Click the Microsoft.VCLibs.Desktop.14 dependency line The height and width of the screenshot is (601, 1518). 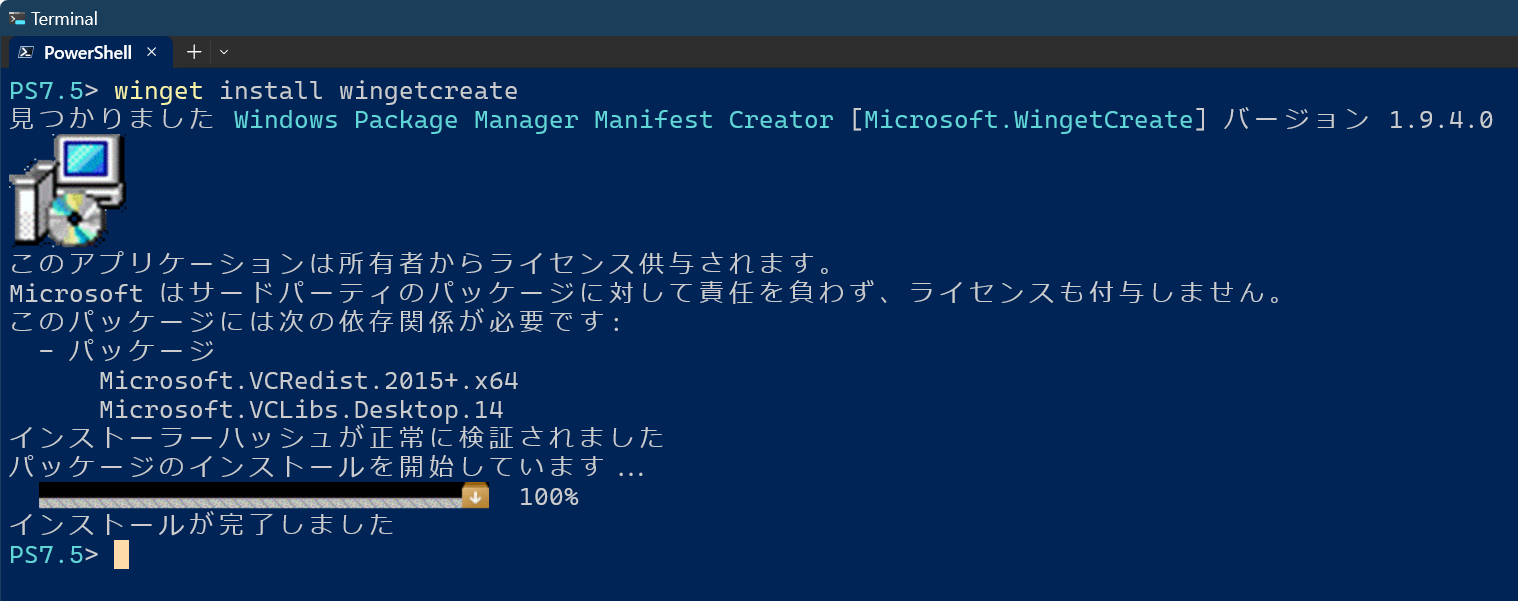pyautogui.click(x=301, y=410)
